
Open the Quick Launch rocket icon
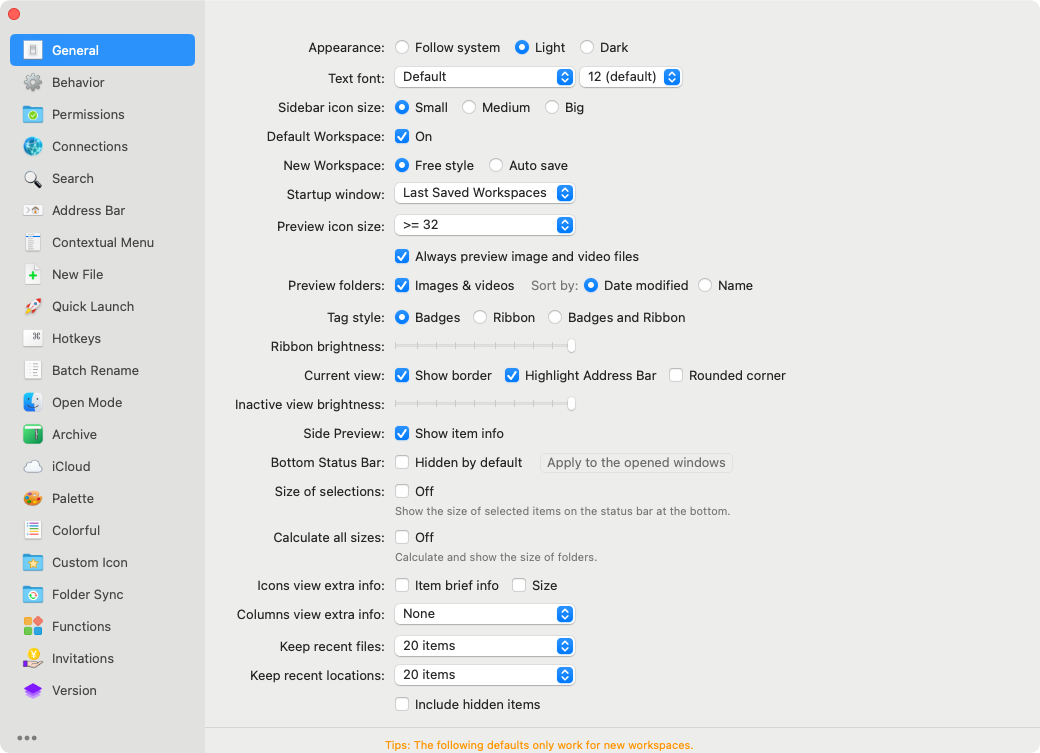32,307
